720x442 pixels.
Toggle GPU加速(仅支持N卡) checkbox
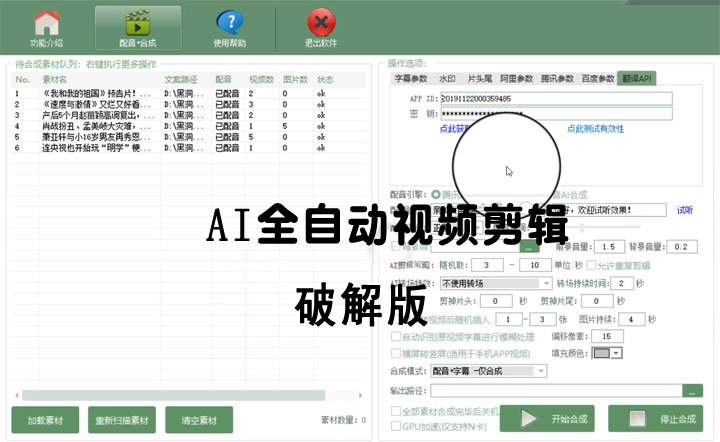coord(394,425)
